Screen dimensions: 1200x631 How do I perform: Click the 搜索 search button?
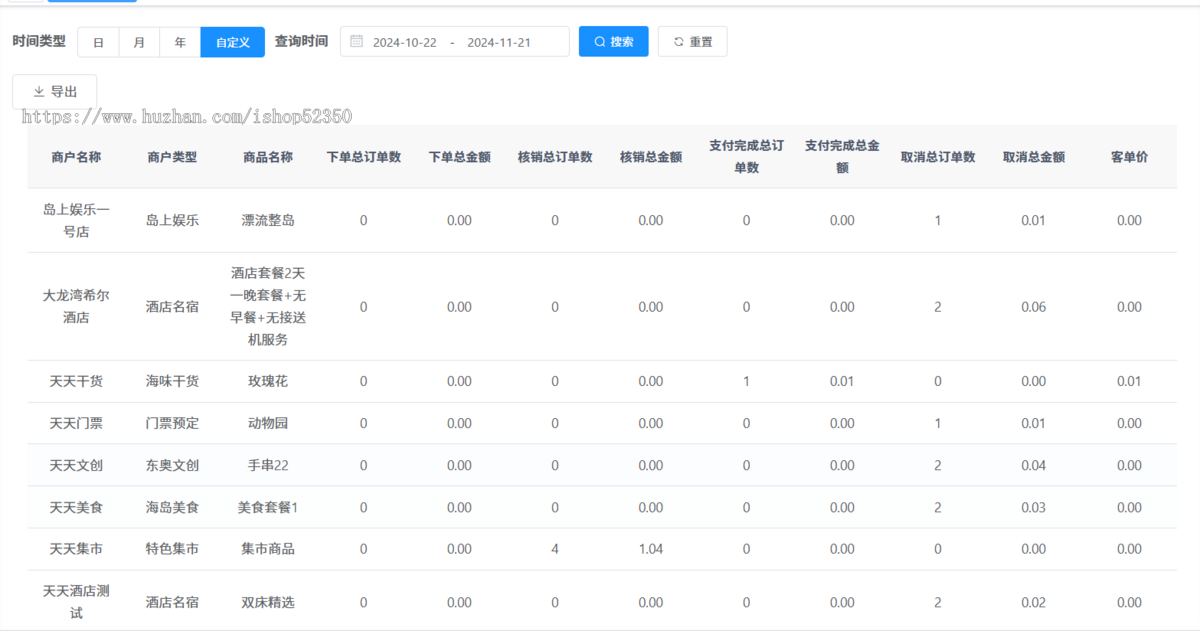point(614,42)
